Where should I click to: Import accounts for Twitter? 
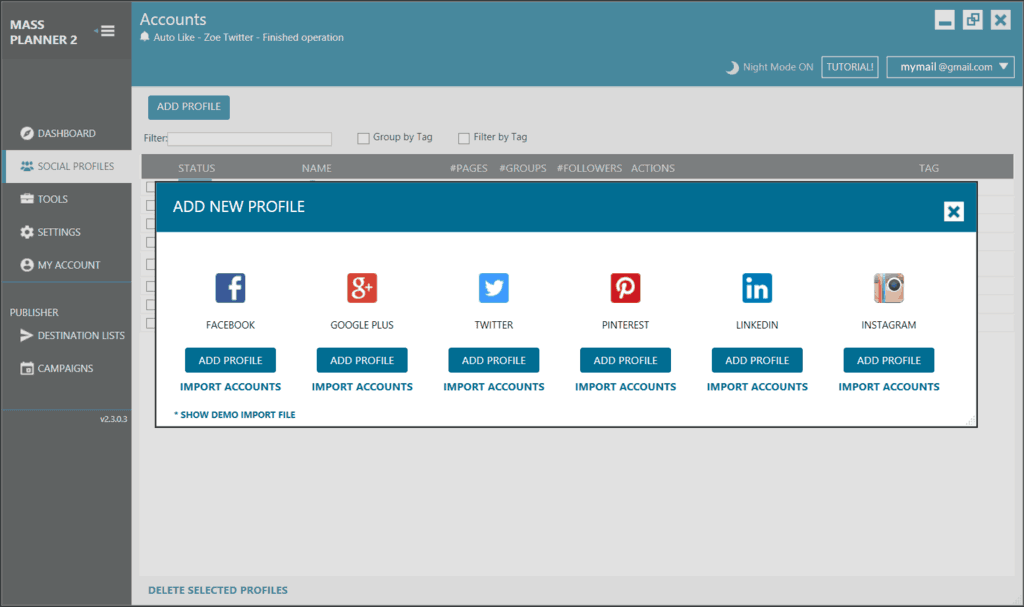pyautogui.click(x=494, y=387)
